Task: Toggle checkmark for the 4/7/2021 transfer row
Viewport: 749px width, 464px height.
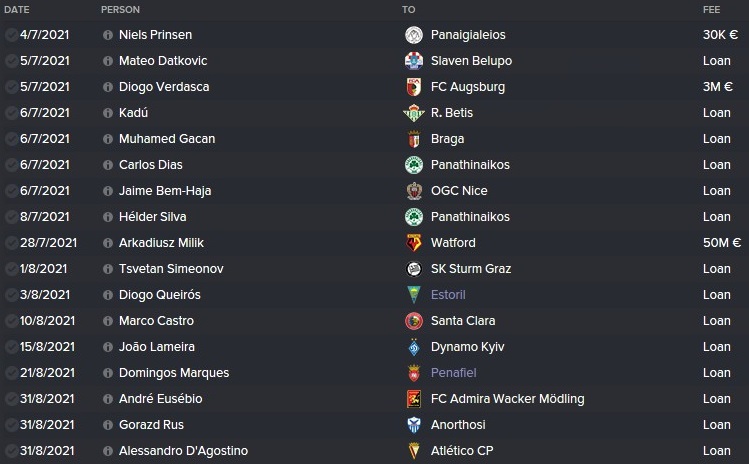Action: pyautogui.click(x=11, y=35)
